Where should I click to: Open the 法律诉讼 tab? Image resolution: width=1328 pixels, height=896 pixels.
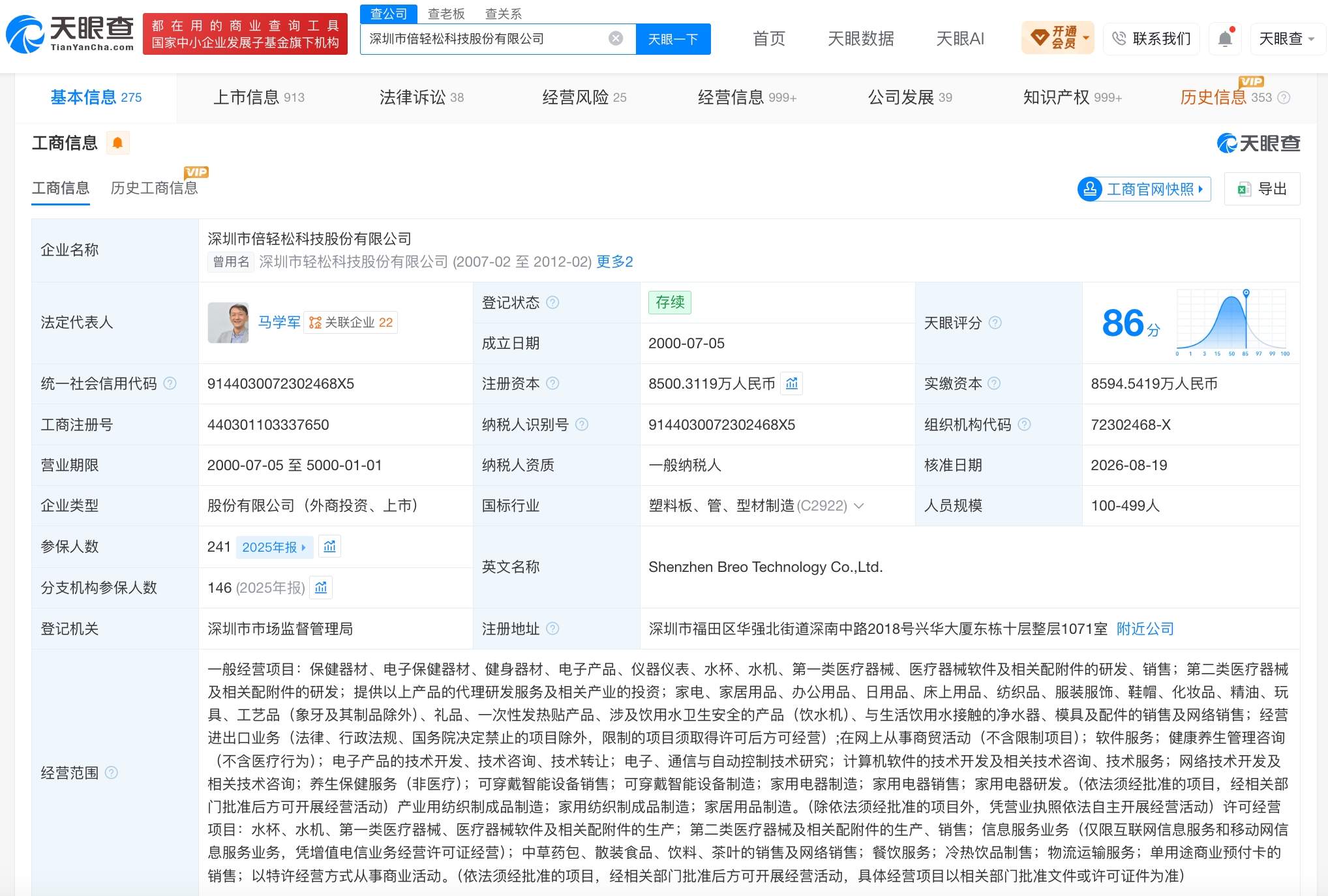coord(421,97)
